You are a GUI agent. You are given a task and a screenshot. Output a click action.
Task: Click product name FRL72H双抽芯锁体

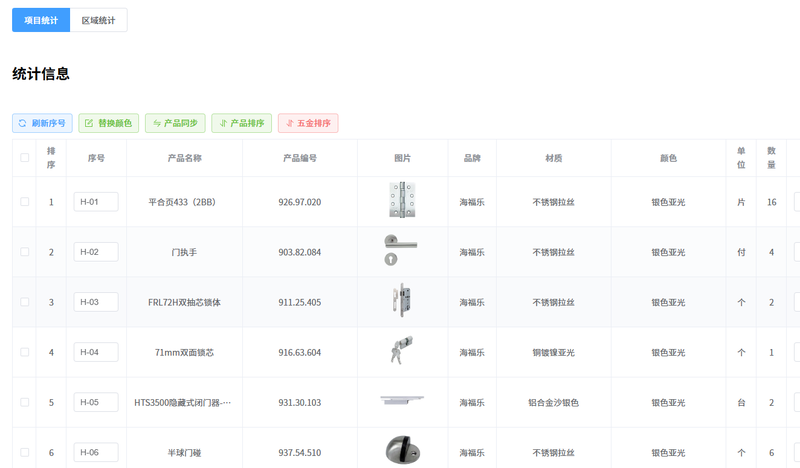coord(184,302)
